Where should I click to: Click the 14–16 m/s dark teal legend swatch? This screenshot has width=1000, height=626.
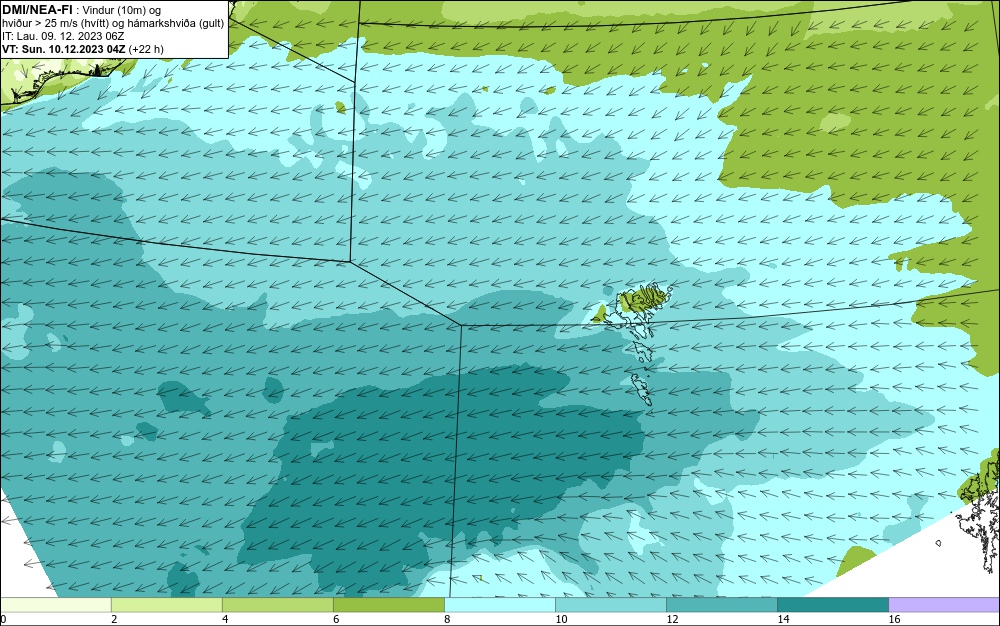(833, 605)
